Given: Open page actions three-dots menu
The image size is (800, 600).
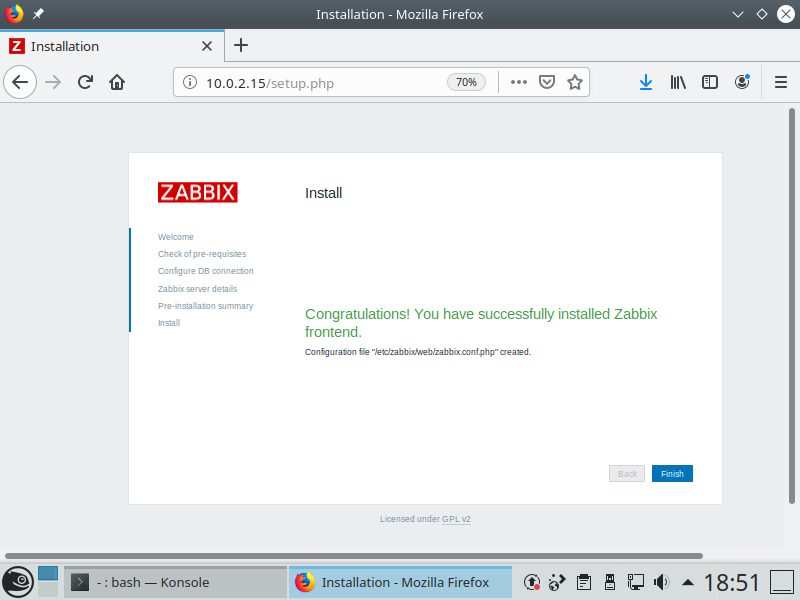Looking at the screenshot, I should [x=519, y=82].
